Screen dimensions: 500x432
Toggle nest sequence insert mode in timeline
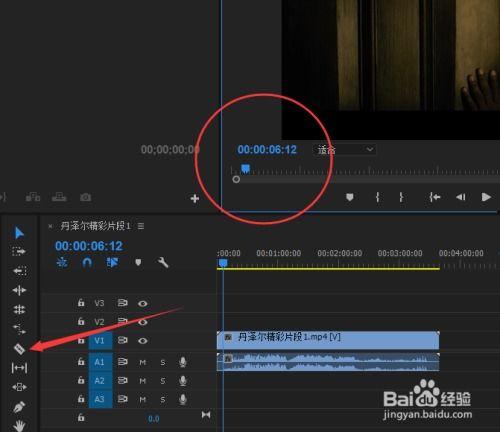click(x=62, y=263)
